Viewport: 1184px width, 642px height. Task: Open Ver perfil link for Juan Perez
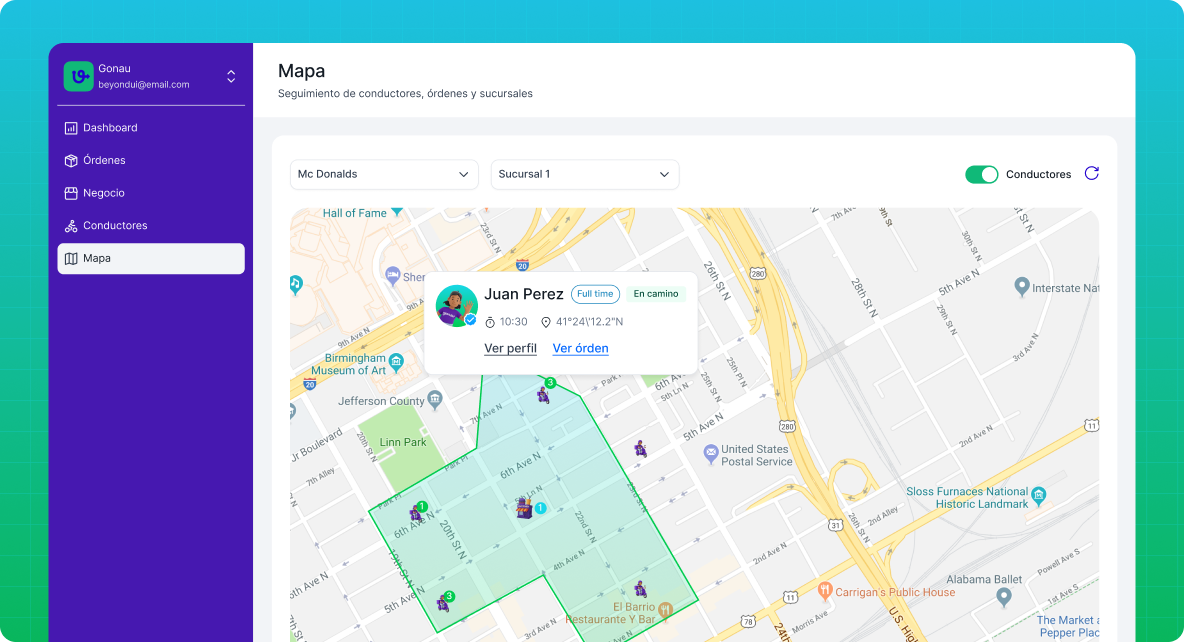pos(510,348)
